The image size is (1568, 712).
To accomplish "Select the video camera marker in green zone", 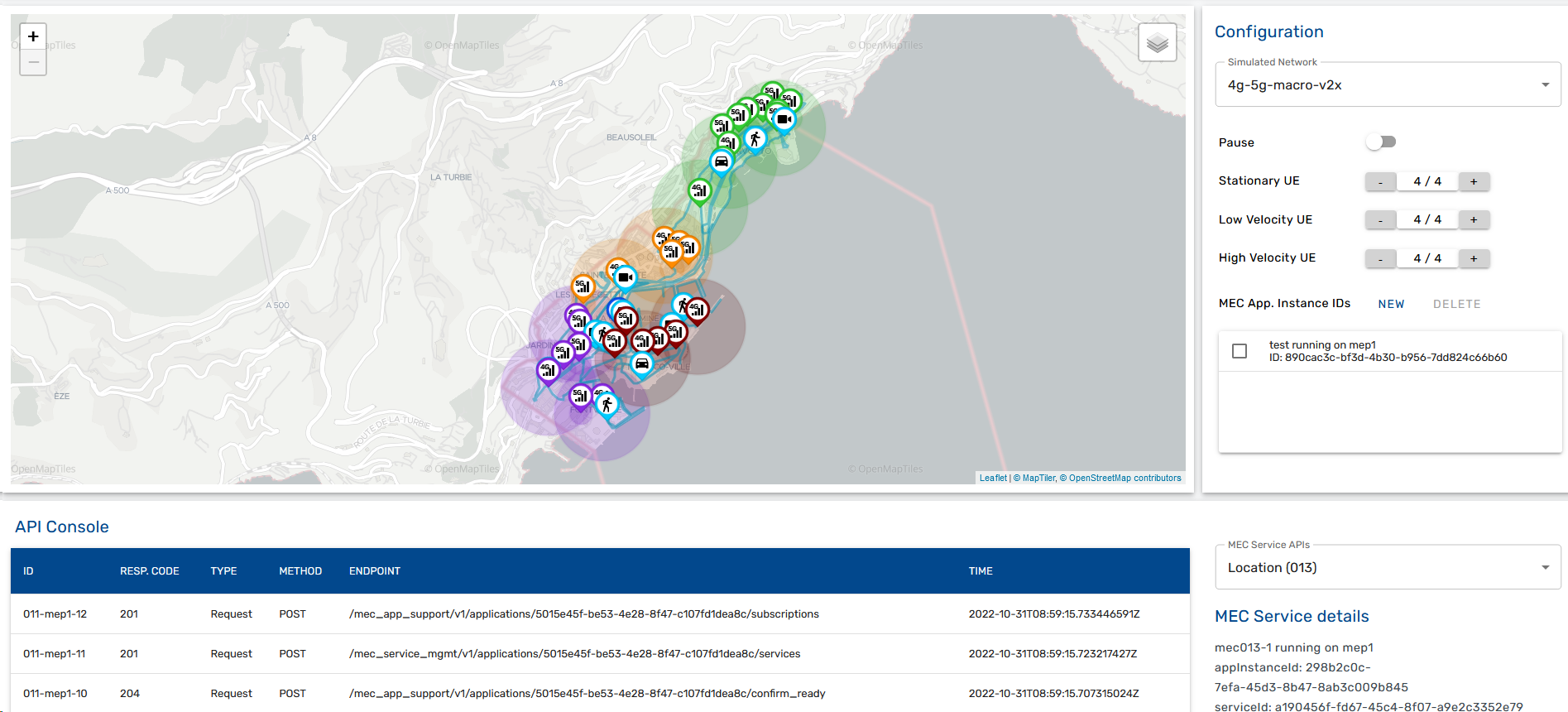I will [784, 119].
